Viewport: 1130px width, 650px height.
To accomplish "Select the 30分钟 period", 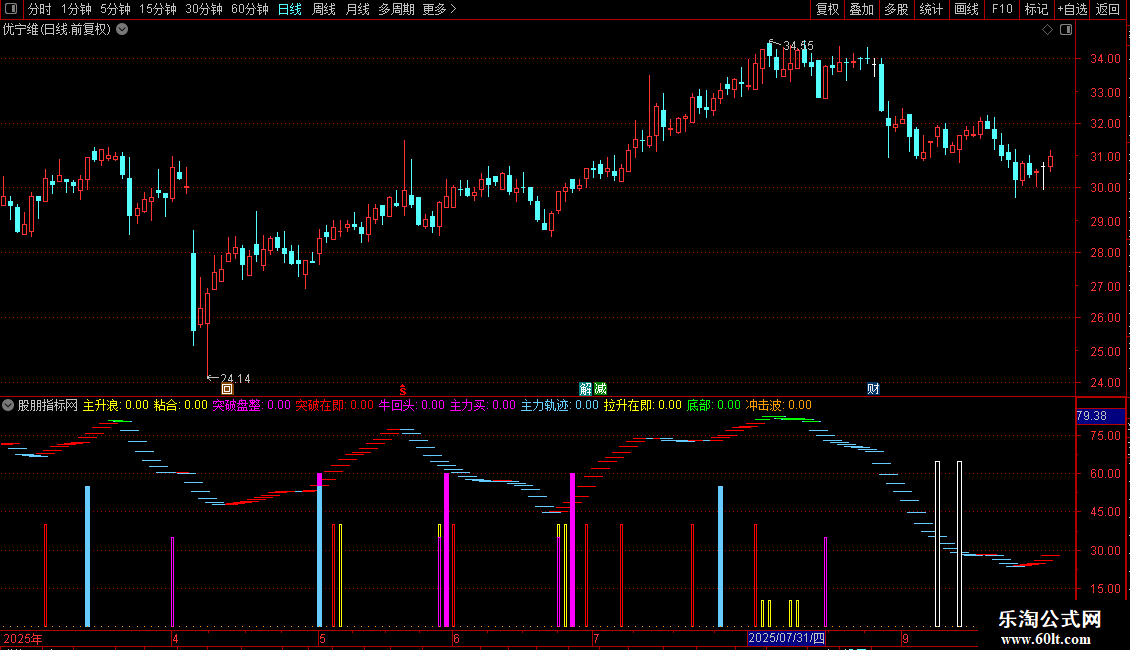I will click(203, 9).
